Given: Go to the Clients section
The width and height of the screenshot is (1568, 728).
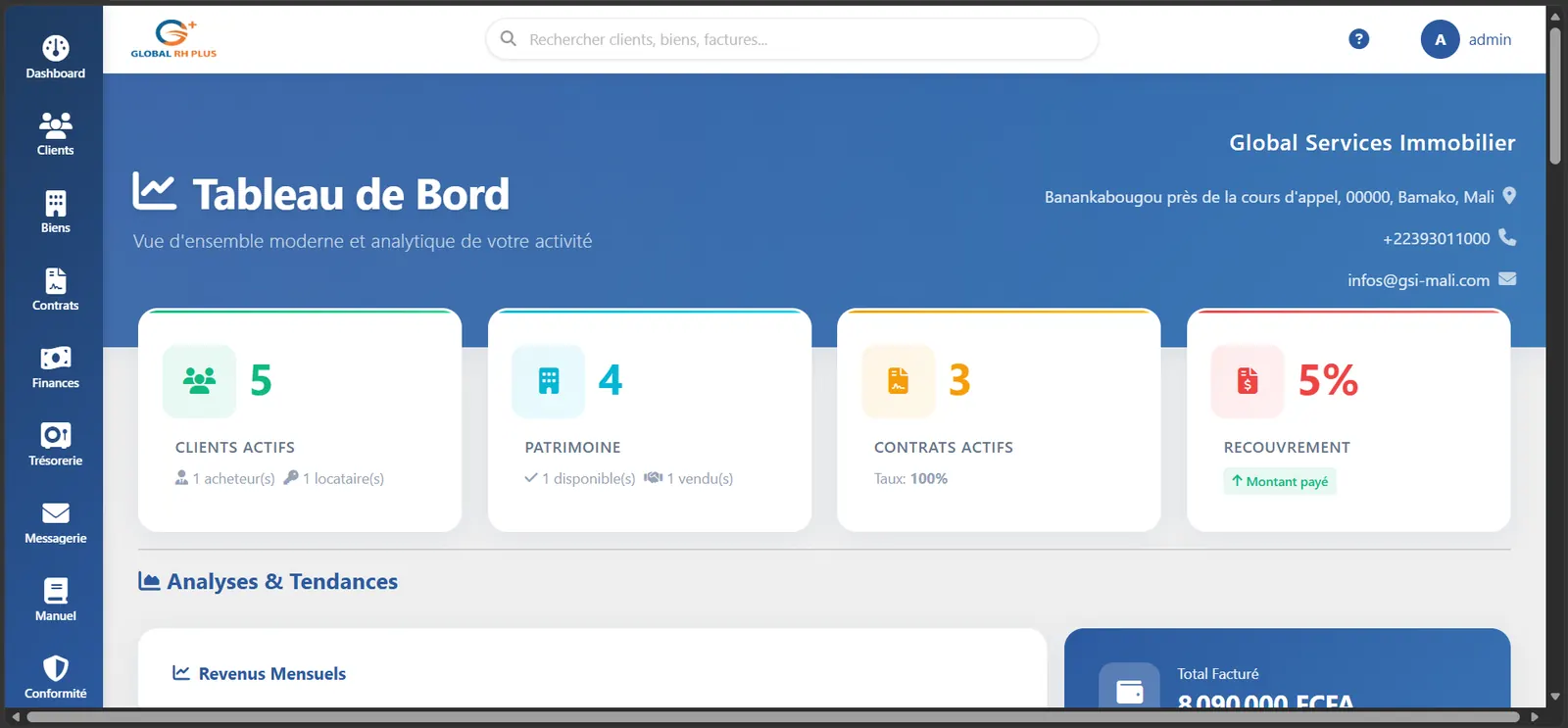Looking at the screenshot, I should pos(55,134).
